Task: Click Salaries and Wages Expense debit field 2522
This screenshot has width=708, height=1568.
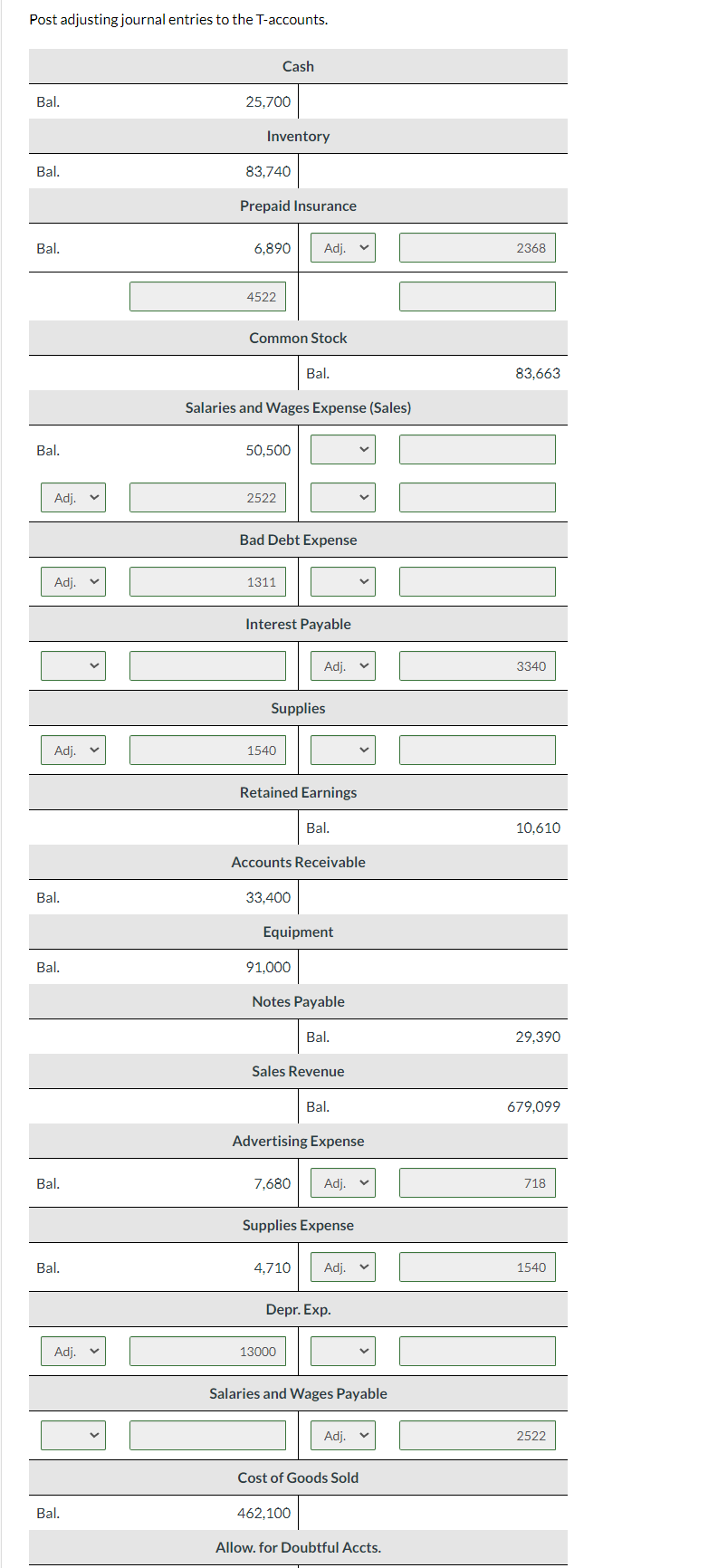Action: tap(207, 498)
